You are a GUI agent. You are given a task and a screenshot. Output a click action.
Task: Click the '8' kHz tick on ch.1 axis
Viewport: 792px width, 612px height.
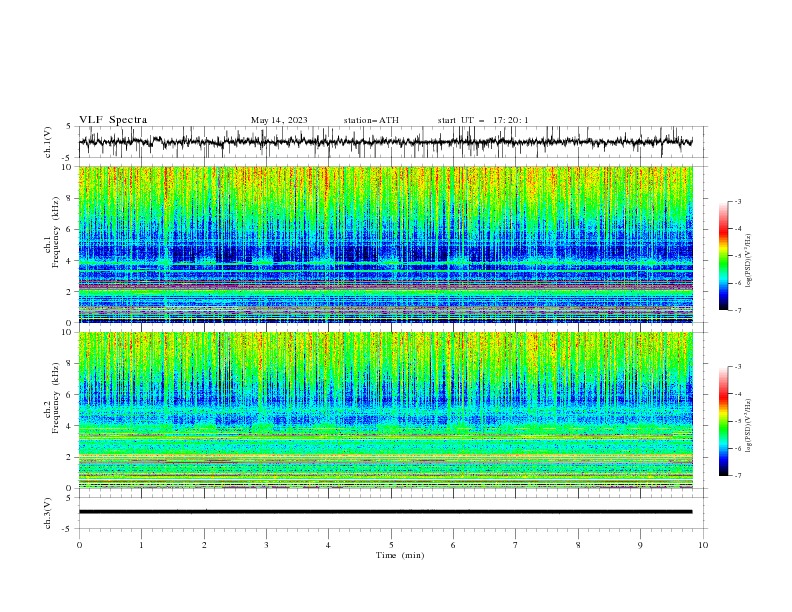click(x=70, y=198)
